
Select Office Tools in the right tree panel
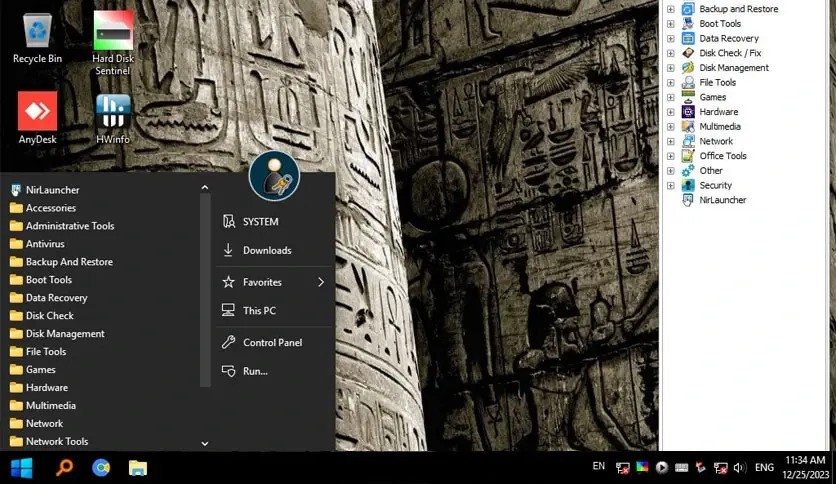[723, 156]
